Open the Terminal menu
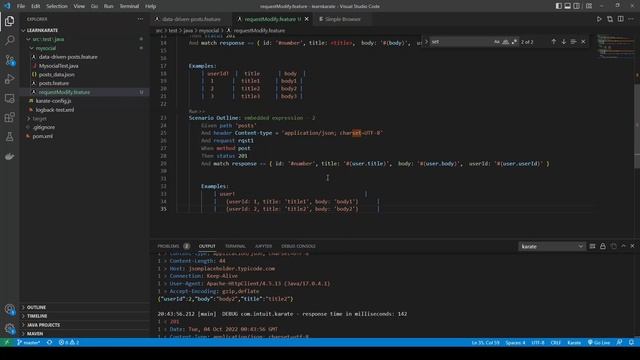This screenshot has height=360, width=640. (x=129, y=6)
